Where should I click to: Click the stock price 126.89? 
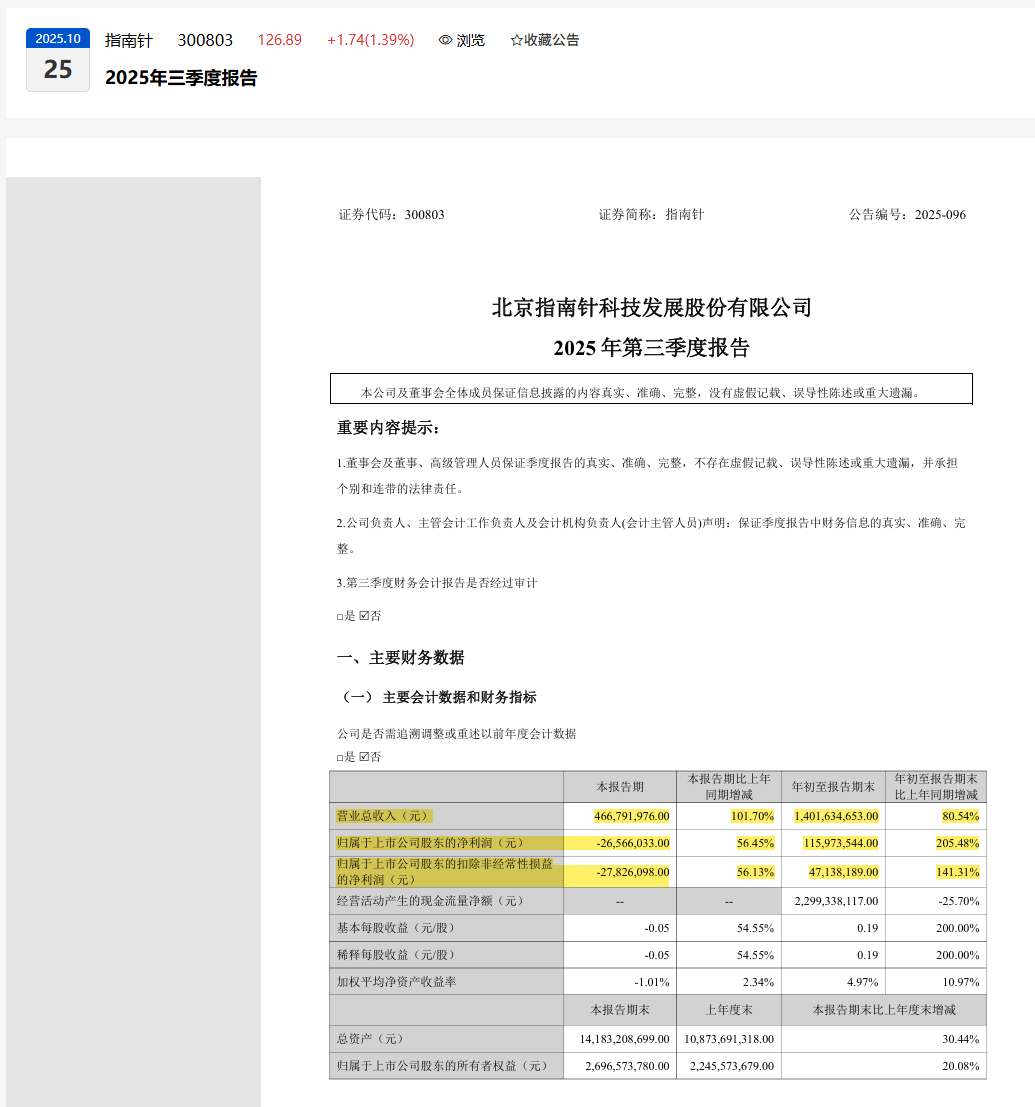coord(280,40)
